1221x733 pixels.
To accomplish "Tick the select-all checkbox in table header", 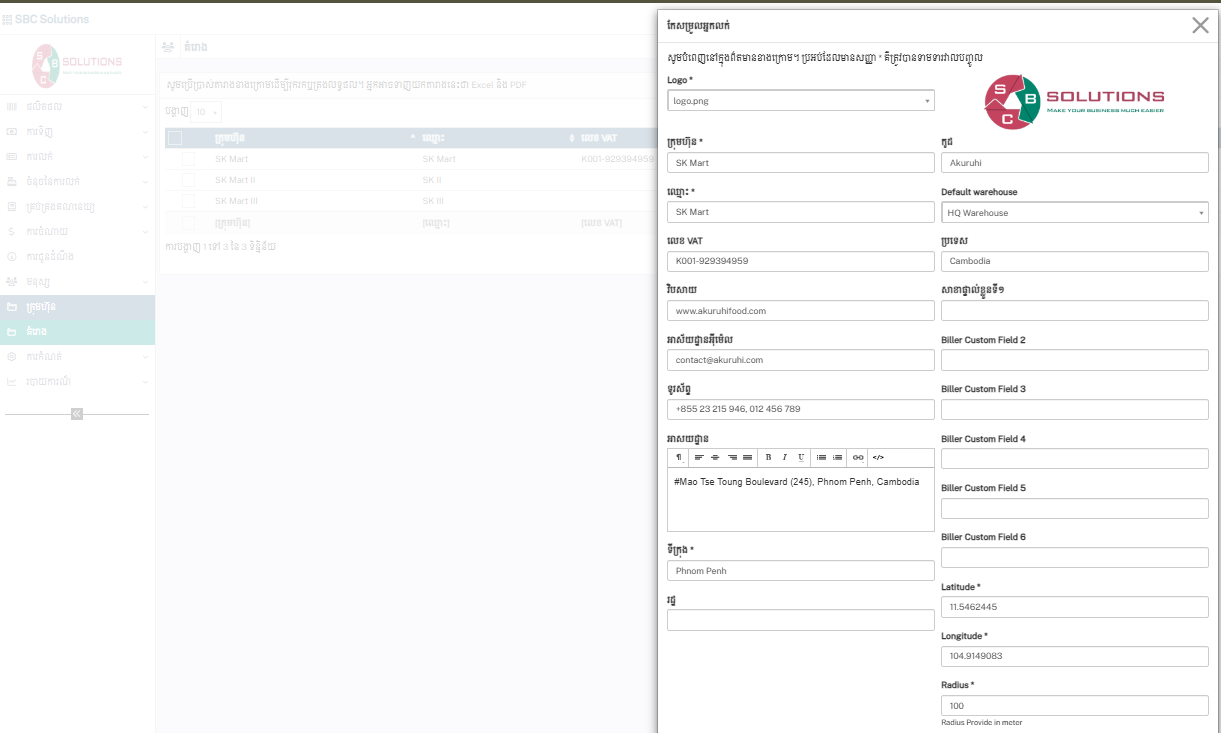I will pyautogui.click(x=175, y=138).
